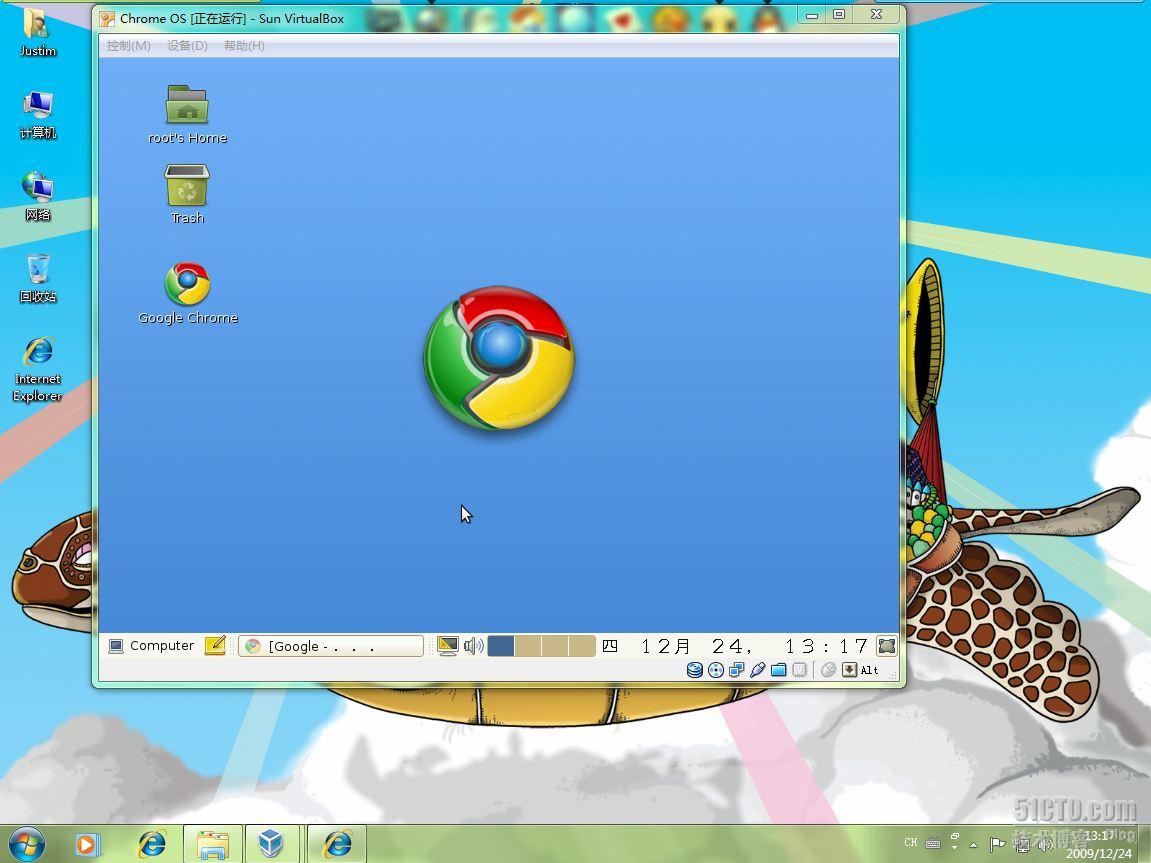This screenshot has height=863, width=1151.
Task: Maximize the VirtualBox window
Action: click(839, 15)
